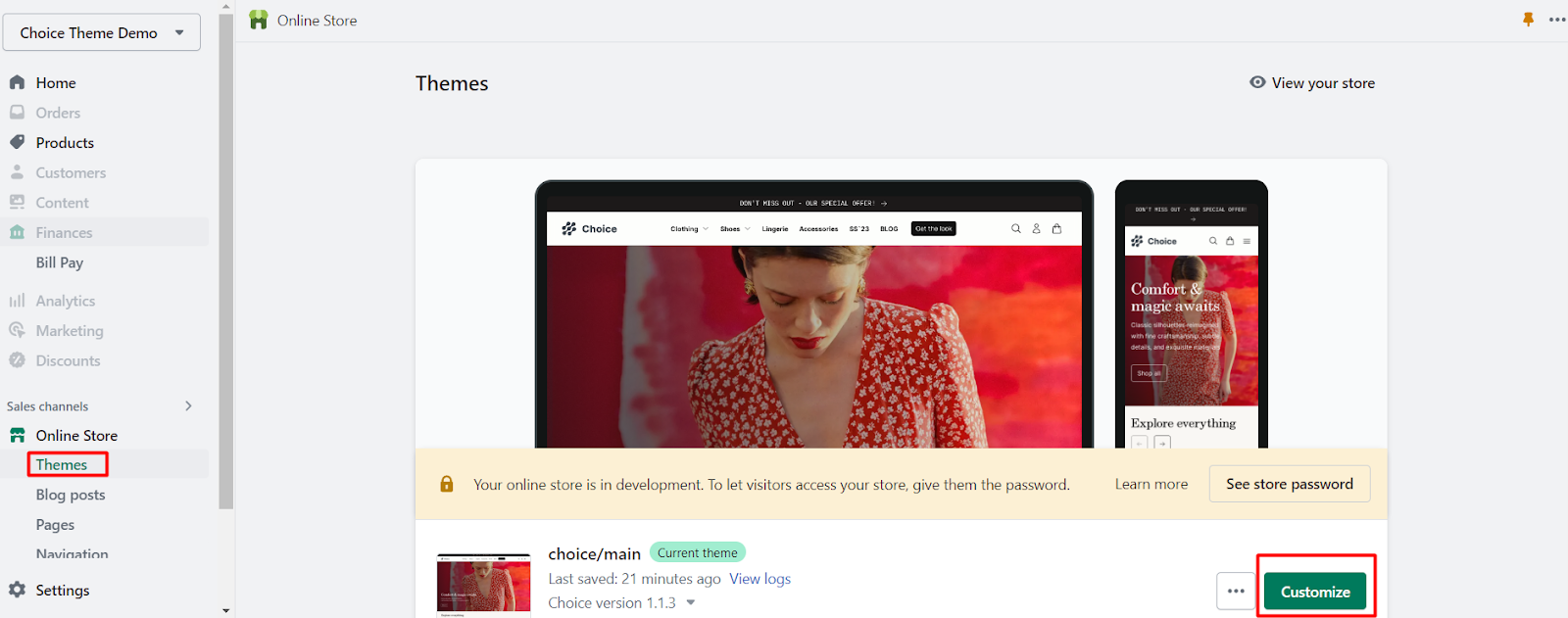Click the Online Store storefront icon
Image resolution: width=1568 pixels, height=618 pixels.
click(17, 436)
